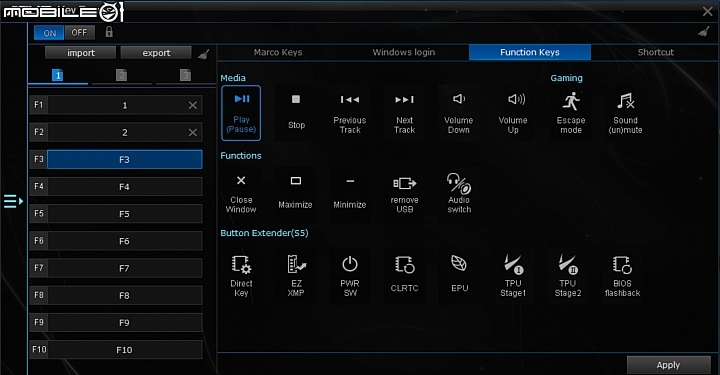The width and height of the screenshot is (720, 375).
Task: Select the F10 key row
Action: [116, 350]
